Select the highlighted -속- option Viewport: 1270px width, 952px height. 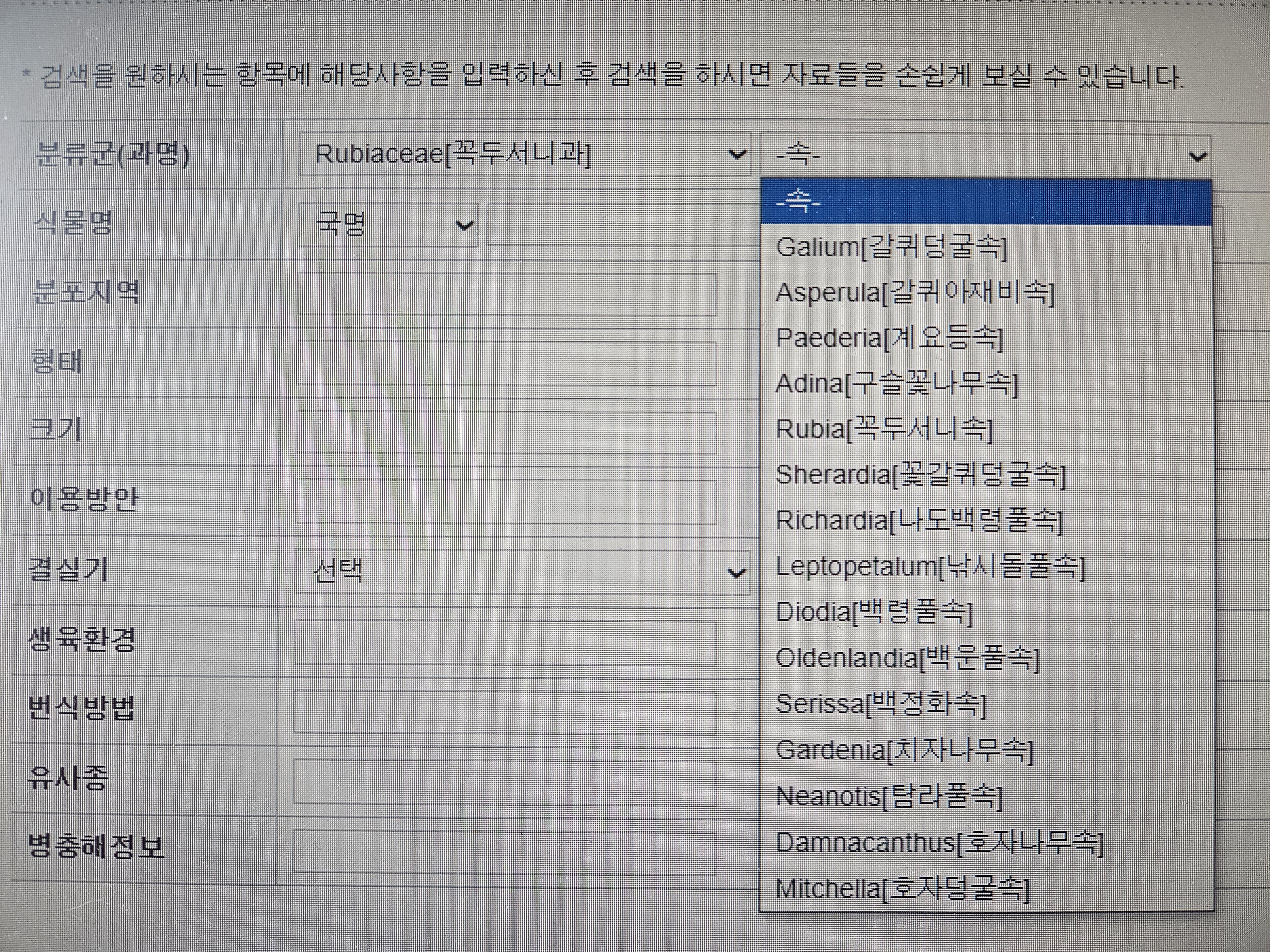coord(986,202)
